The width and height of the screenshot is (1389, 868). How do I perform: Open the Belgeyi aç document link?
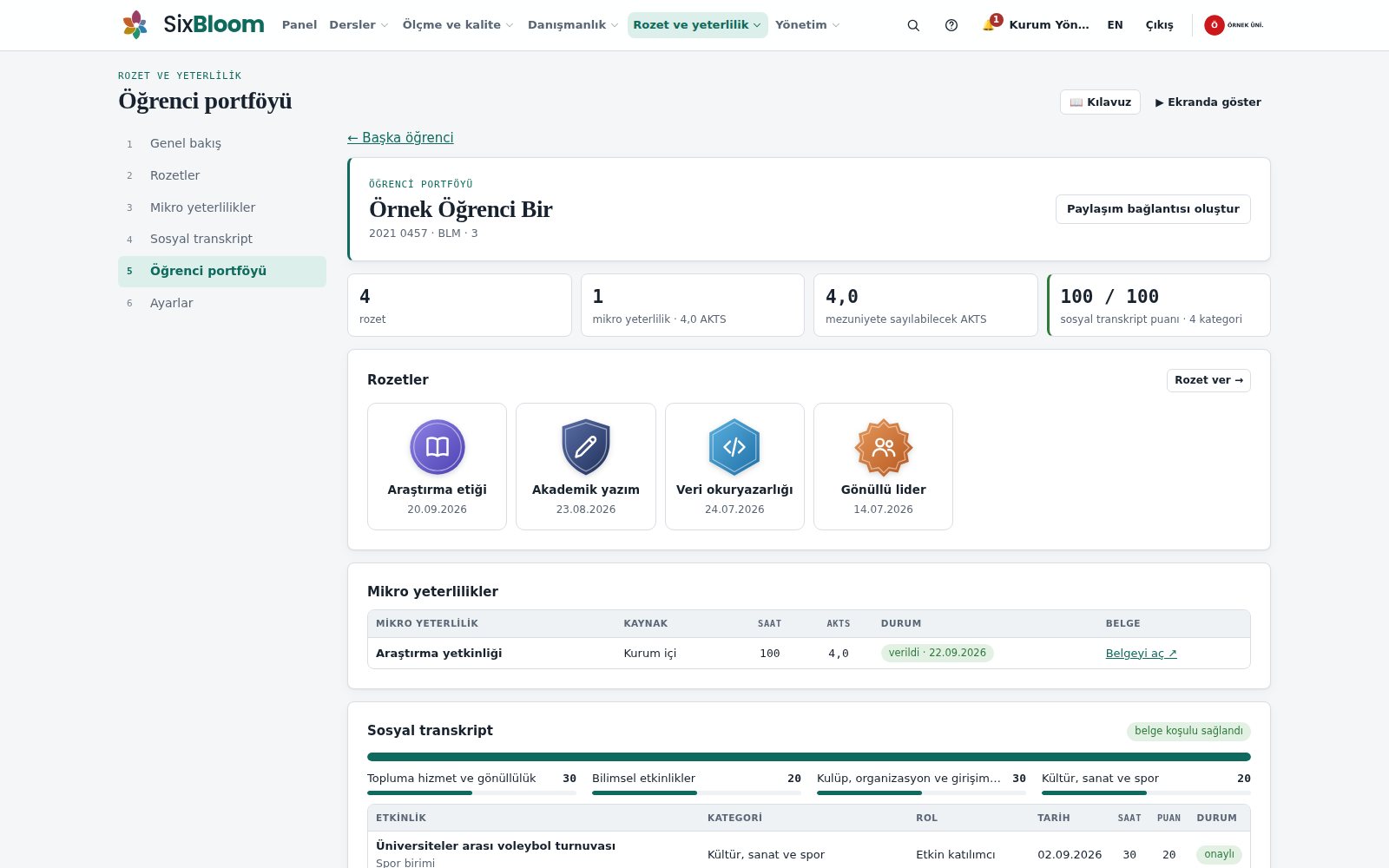[1141, 654]
